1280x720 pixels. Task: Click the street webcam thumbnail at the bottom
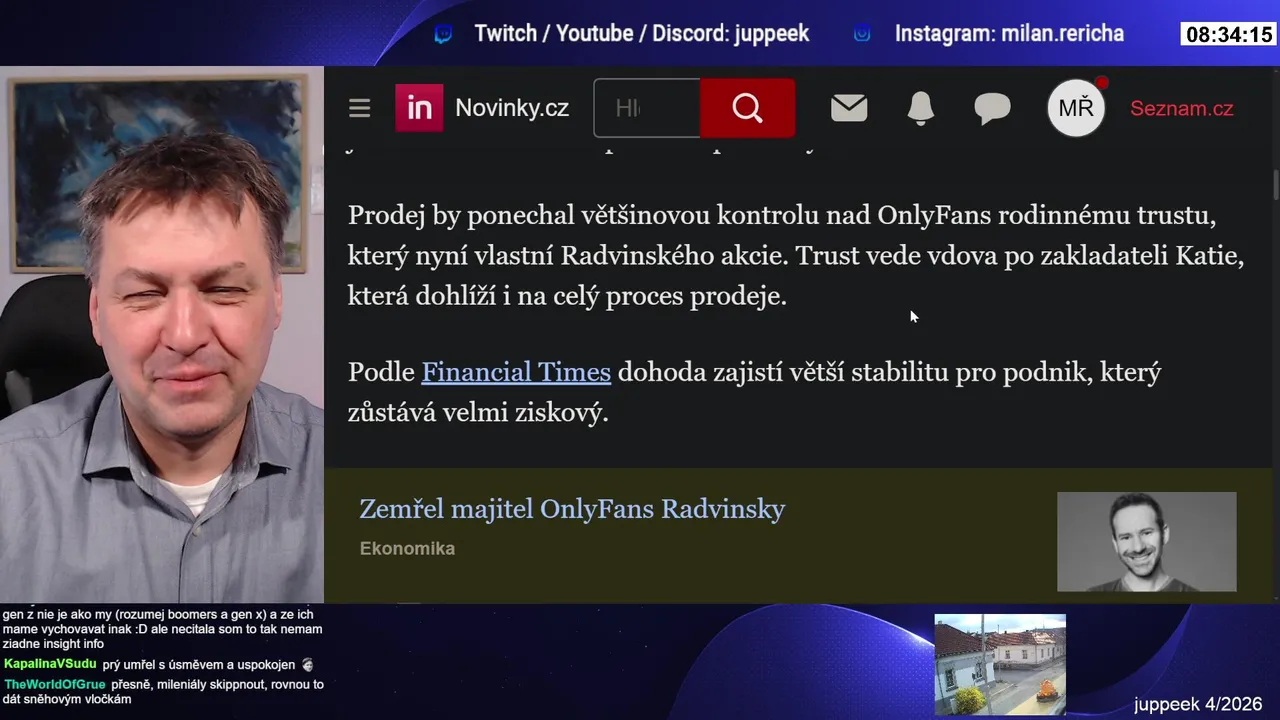coord(1000,664)
